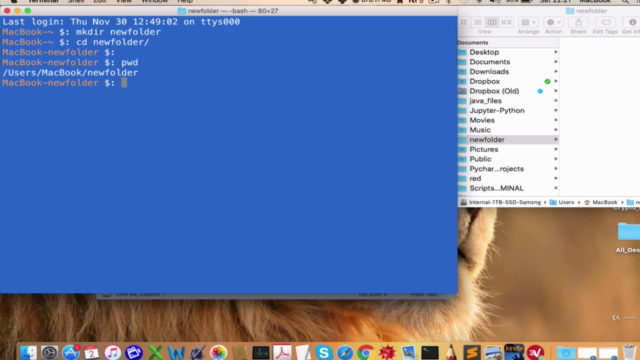Switch Finder to cover flow view
The image size is (640, 360).
pyautogui.click(x=506, y=22)
